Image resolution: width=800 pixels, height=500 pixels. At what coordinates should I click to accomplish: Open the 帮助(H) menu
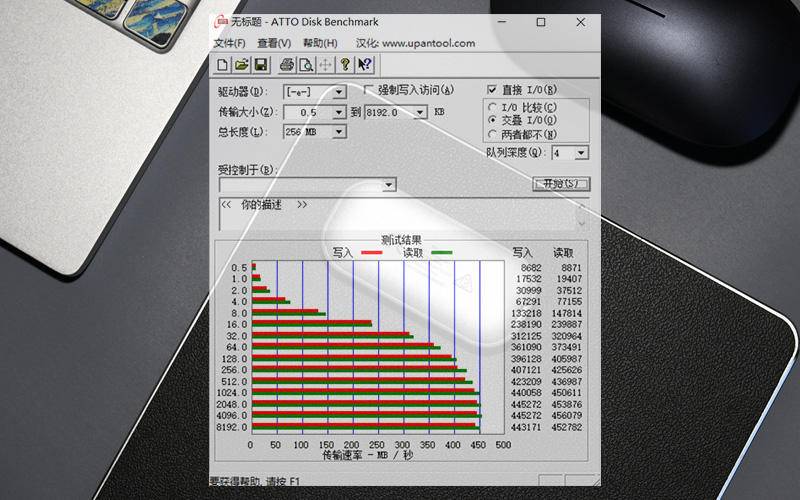point(320,43)
